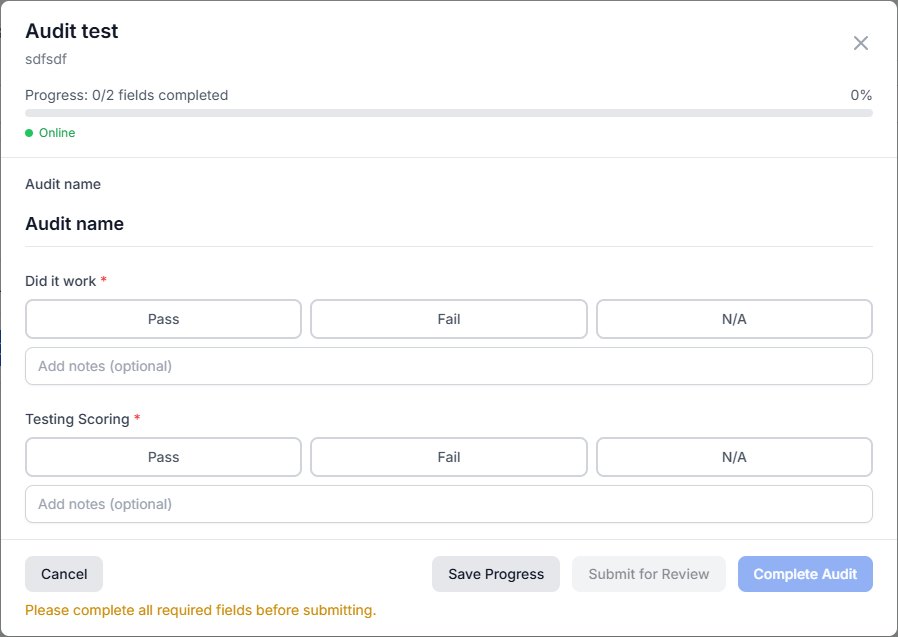
Task: Focus the notes field under Testing Scoring
Action: coord(448,504)
